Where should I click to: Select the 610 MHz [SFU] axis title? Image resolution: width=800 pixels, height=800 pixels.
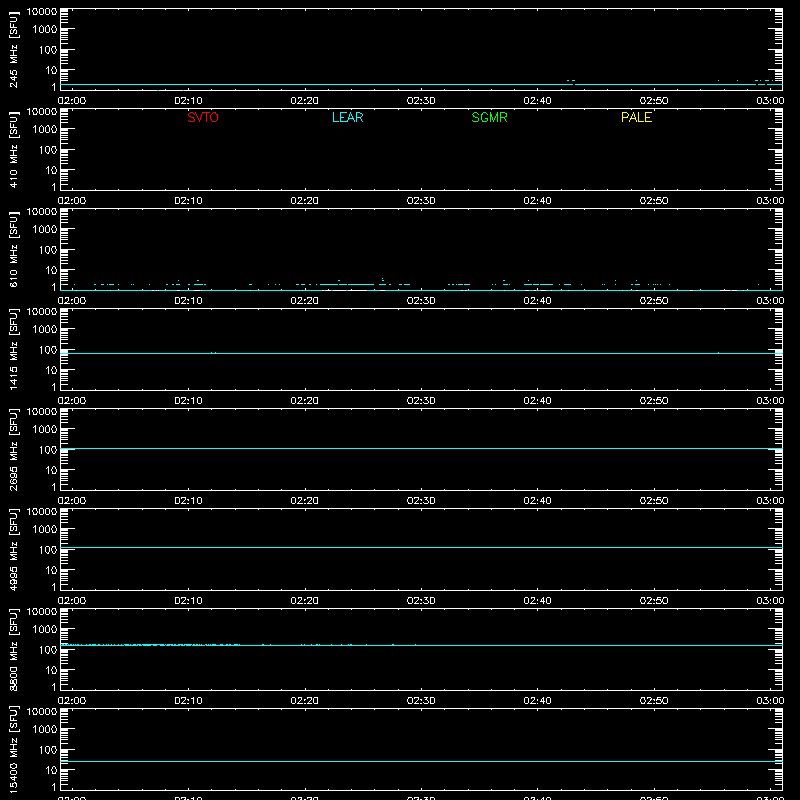click(13, 249)
